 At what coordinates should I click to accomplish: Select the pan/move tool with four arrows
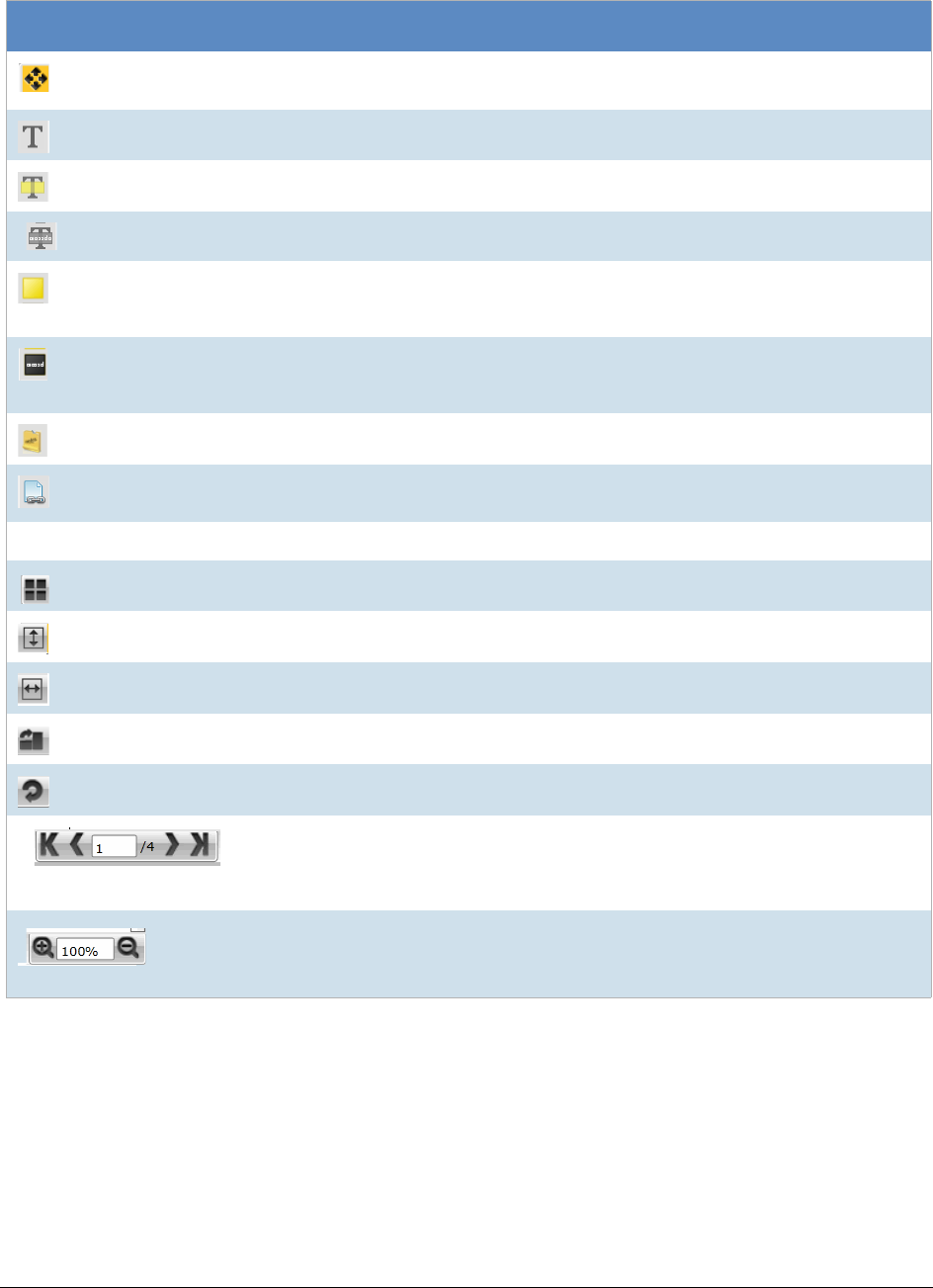point(35,79)
